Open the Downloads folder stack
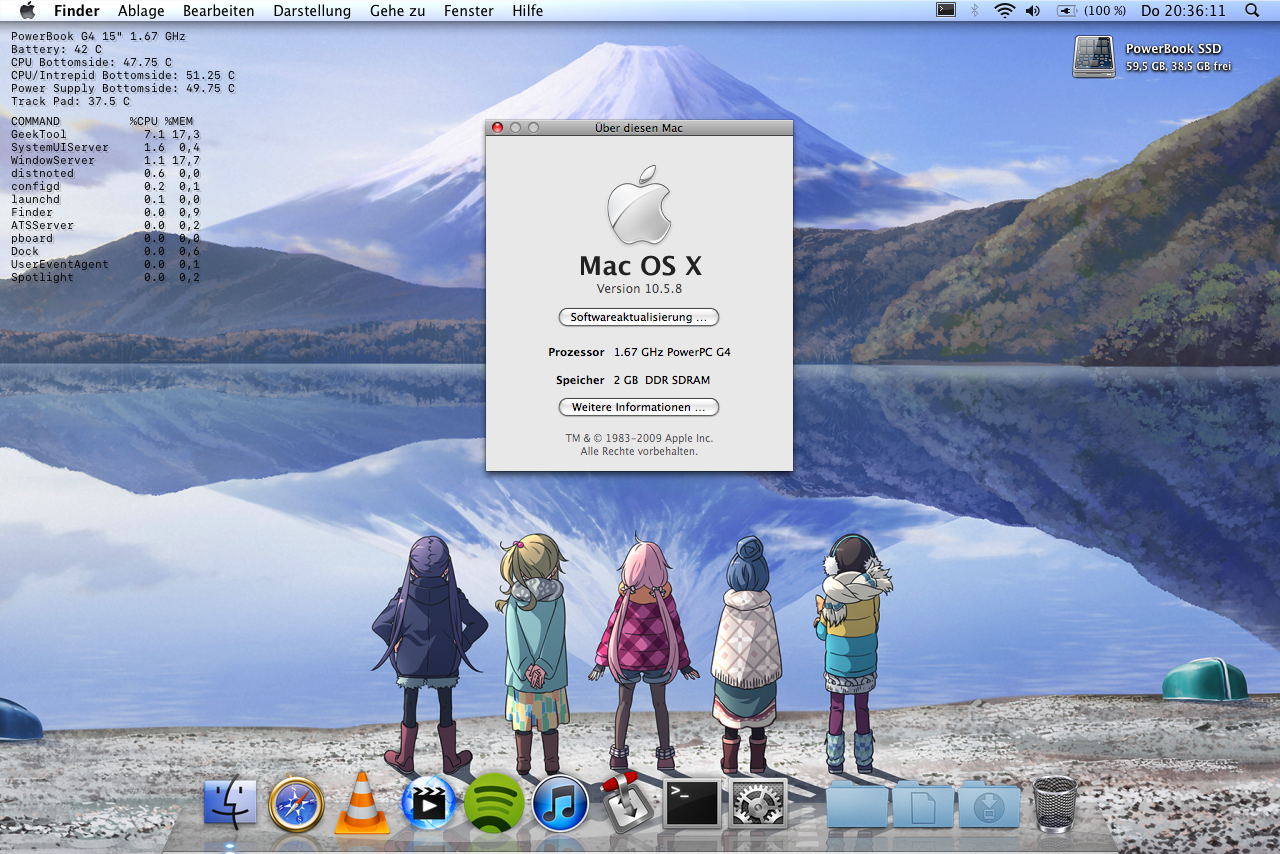This screenshot has width=1280, height=854. 989,804
